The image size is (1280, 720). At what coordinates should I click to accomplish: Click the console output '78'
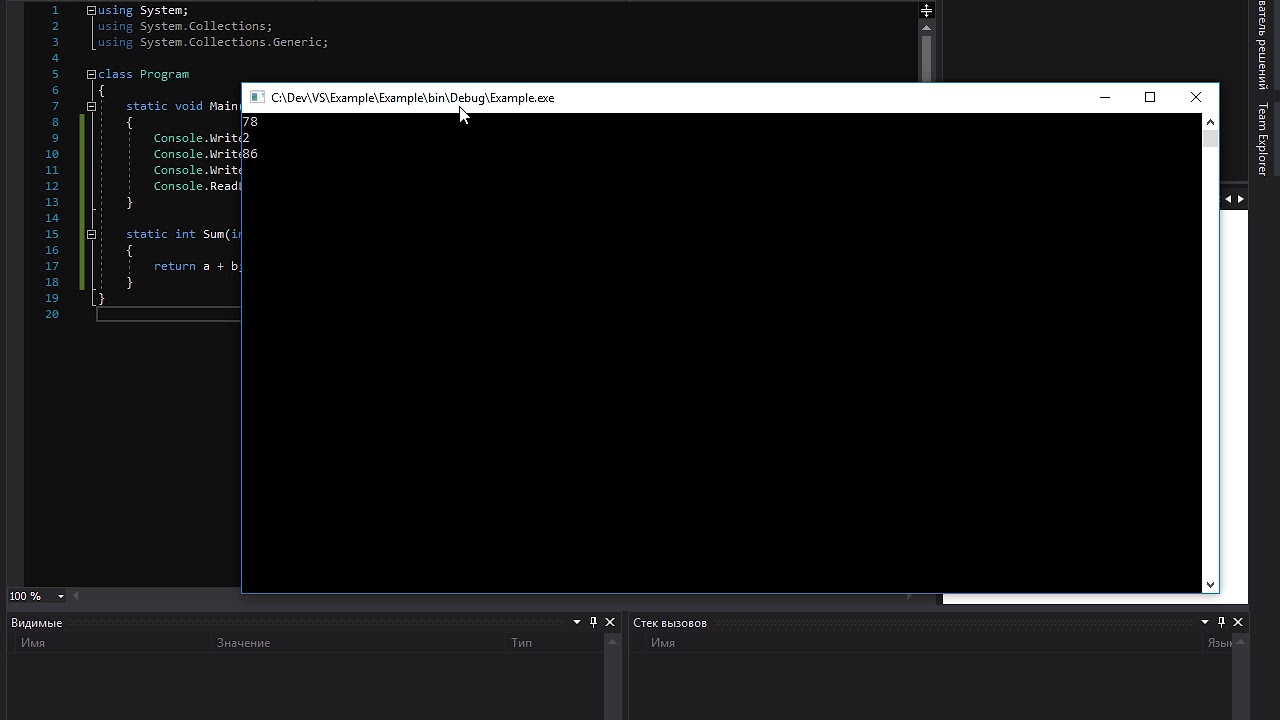click(250, 122)
